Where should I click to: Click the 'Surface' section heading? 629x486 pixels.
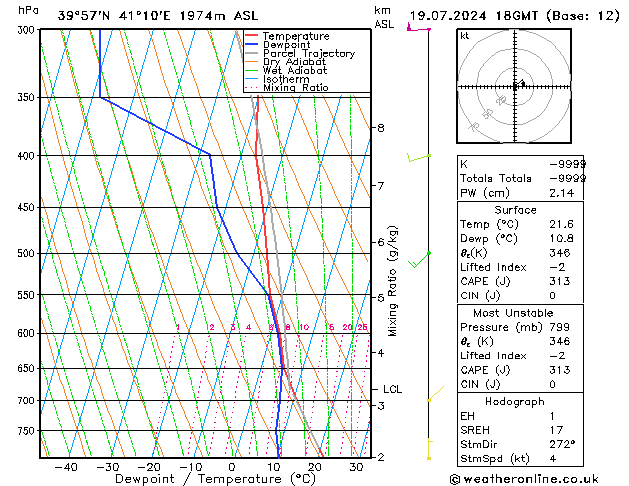point(515,210)
